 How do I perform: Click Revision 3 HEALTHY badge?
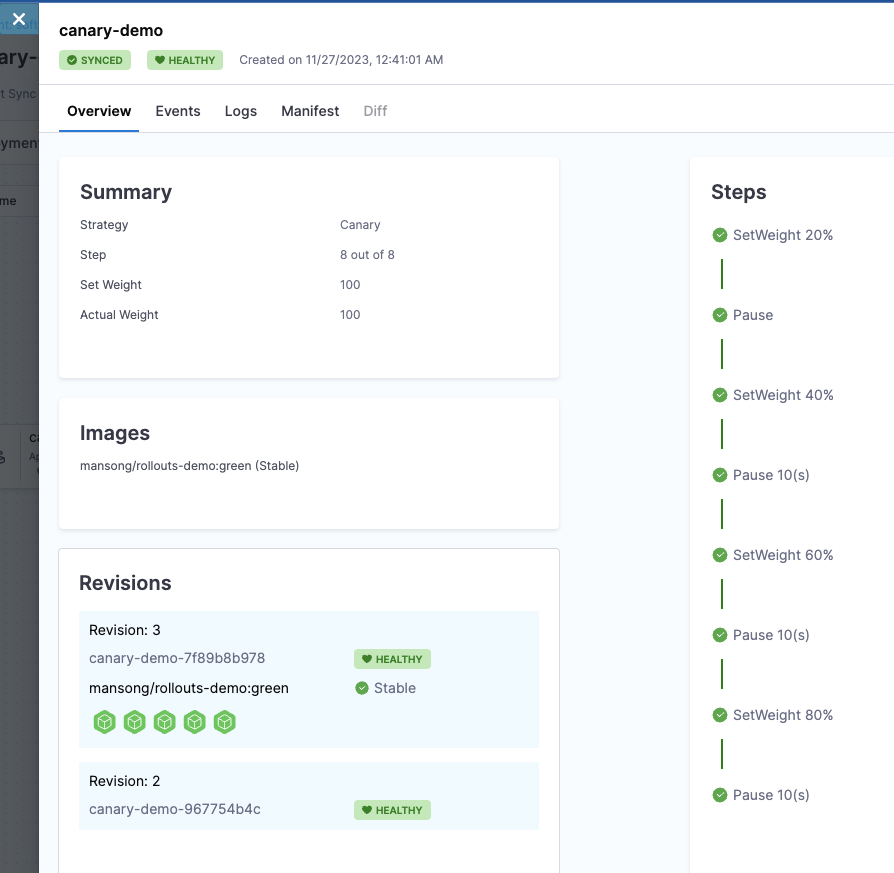(392, 659)
